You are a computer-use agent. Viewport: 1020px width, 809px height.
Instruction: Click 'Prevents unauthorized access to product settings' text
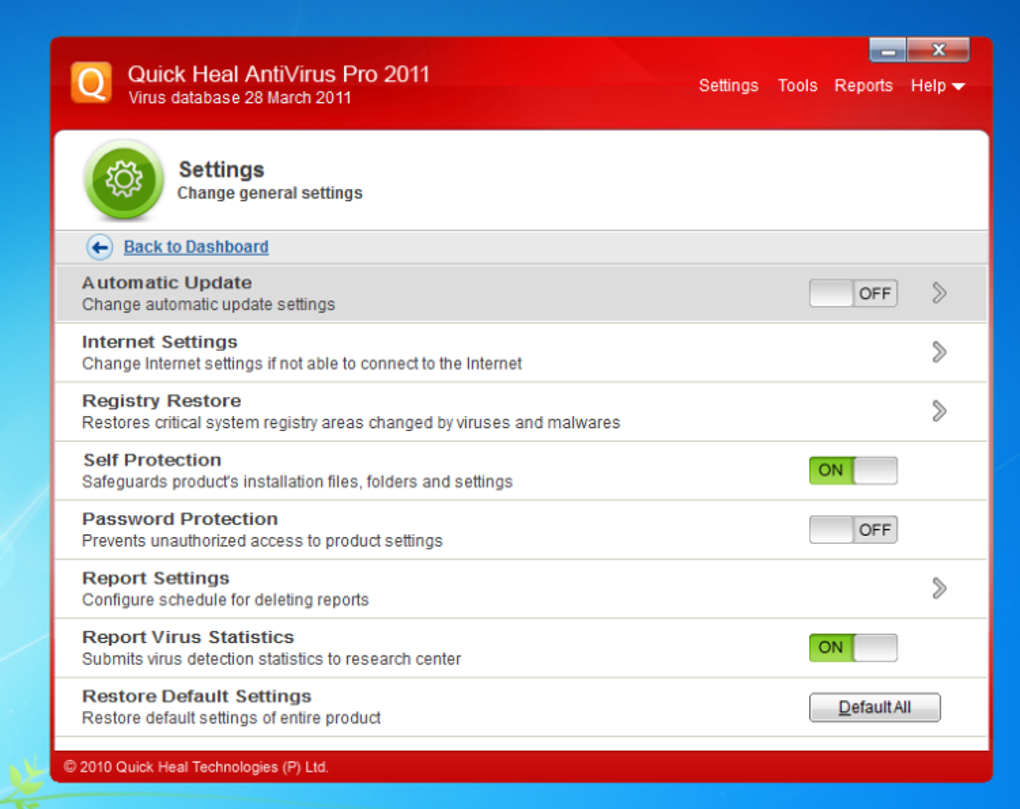point(262,541)
